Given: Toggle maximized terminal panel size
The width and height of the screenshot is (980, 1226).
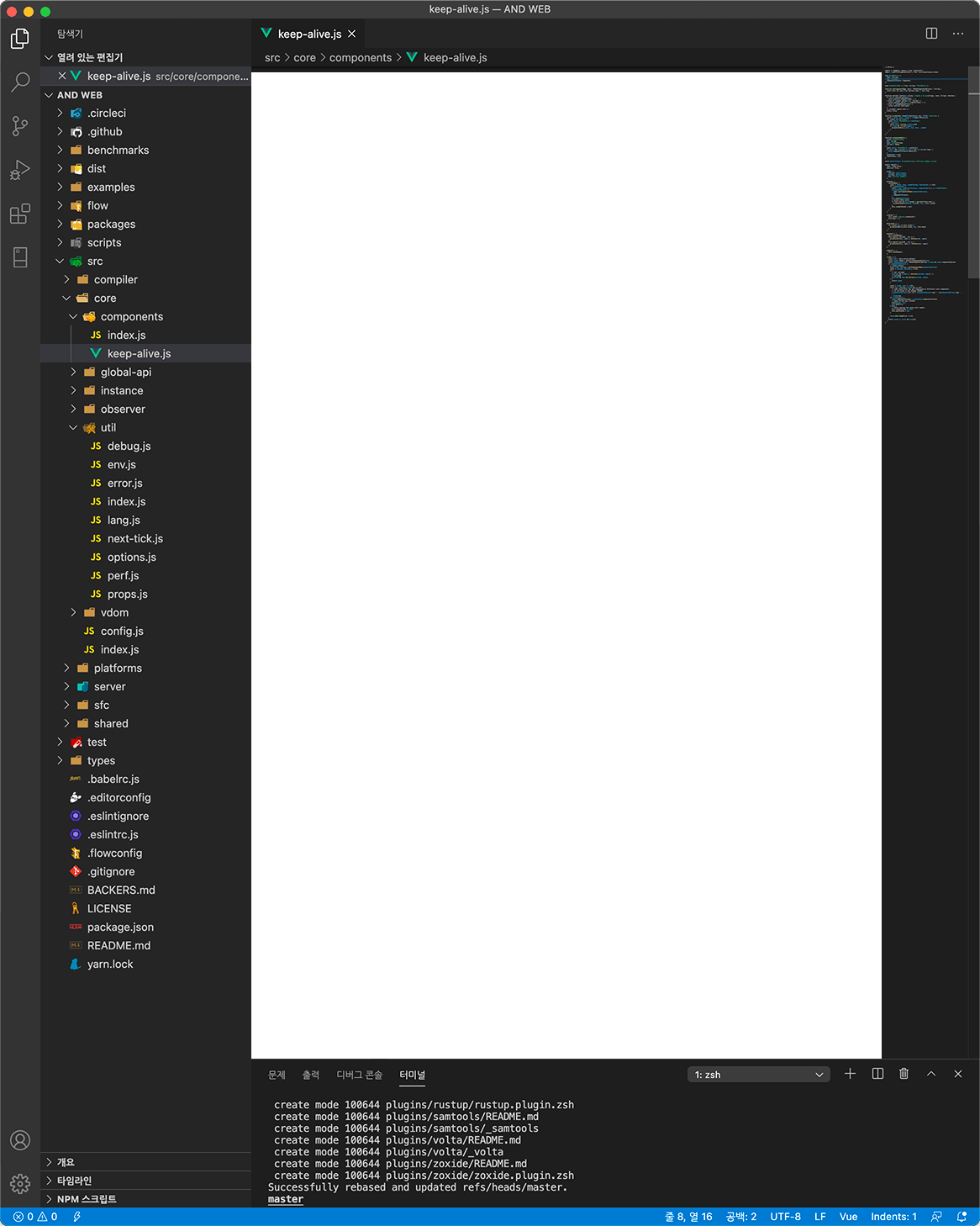Looking at the screenshot, I should tap(931, 1074).
